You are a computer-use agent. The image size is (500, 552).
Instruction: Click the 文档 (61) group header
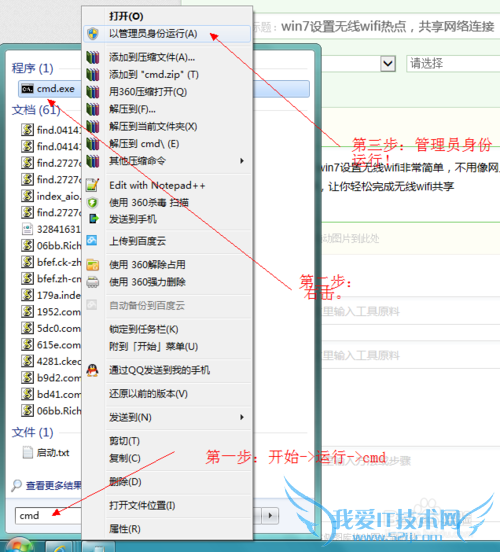[x=36, y=110]
